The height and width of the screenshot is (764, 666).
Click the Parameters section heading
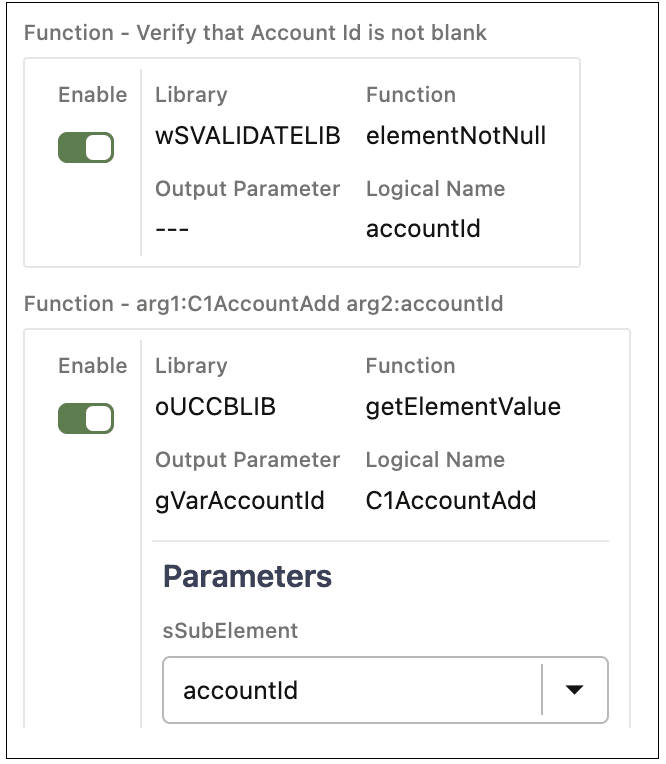coord(247,576)
